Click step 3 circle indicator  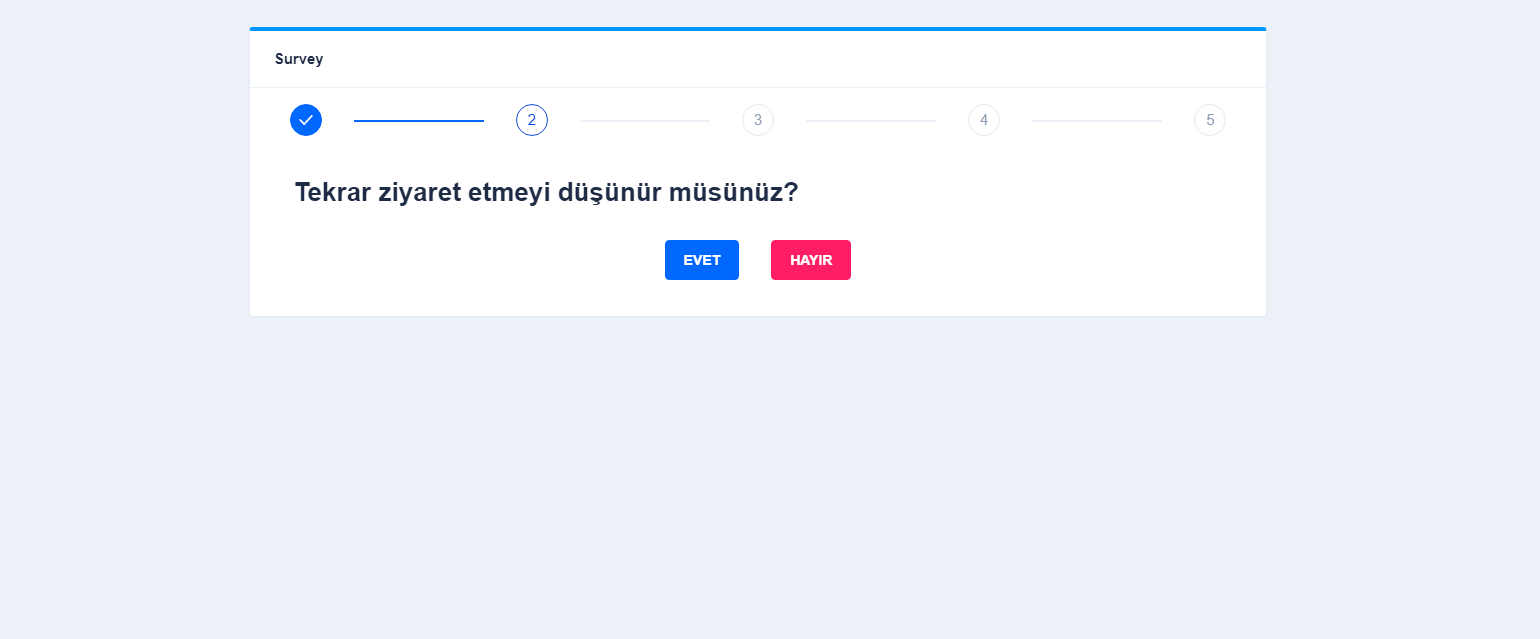click(758, 119)
